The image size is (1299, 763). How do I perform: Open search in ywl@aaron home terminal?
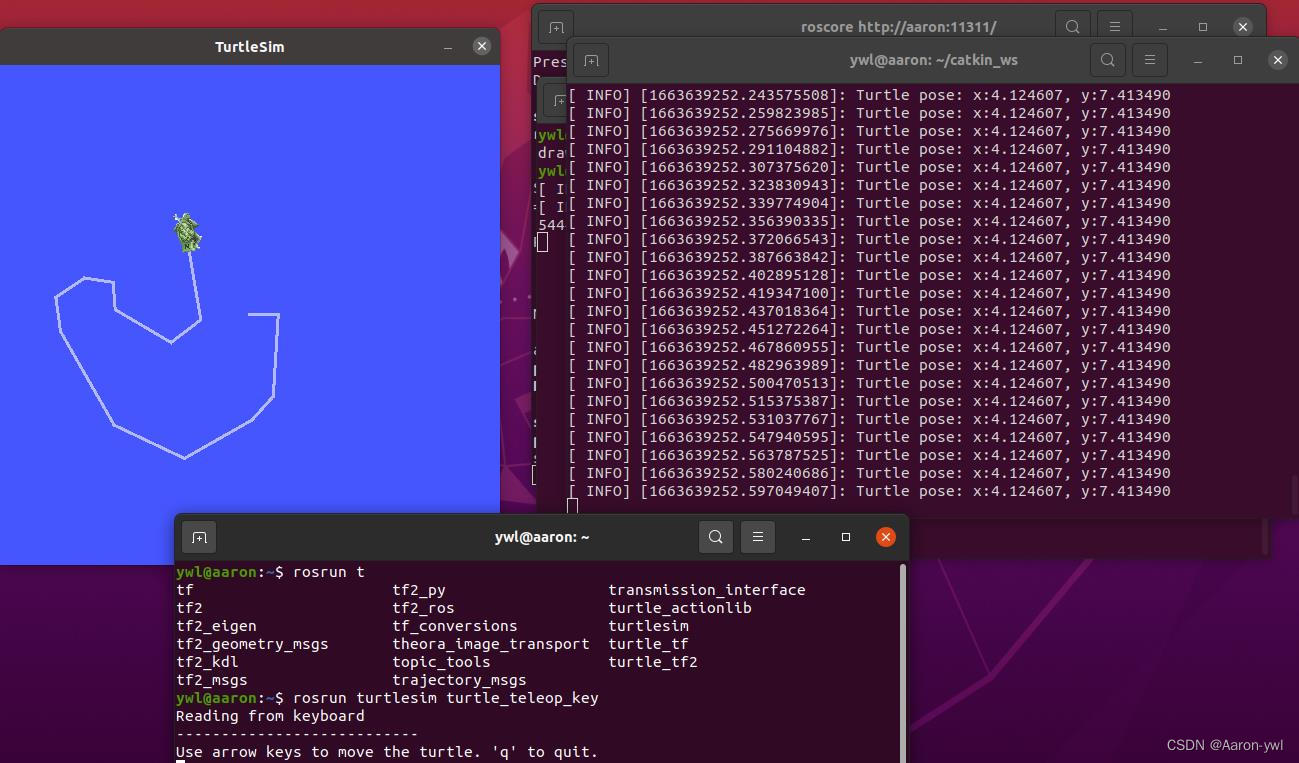click(x=715, y=537)
